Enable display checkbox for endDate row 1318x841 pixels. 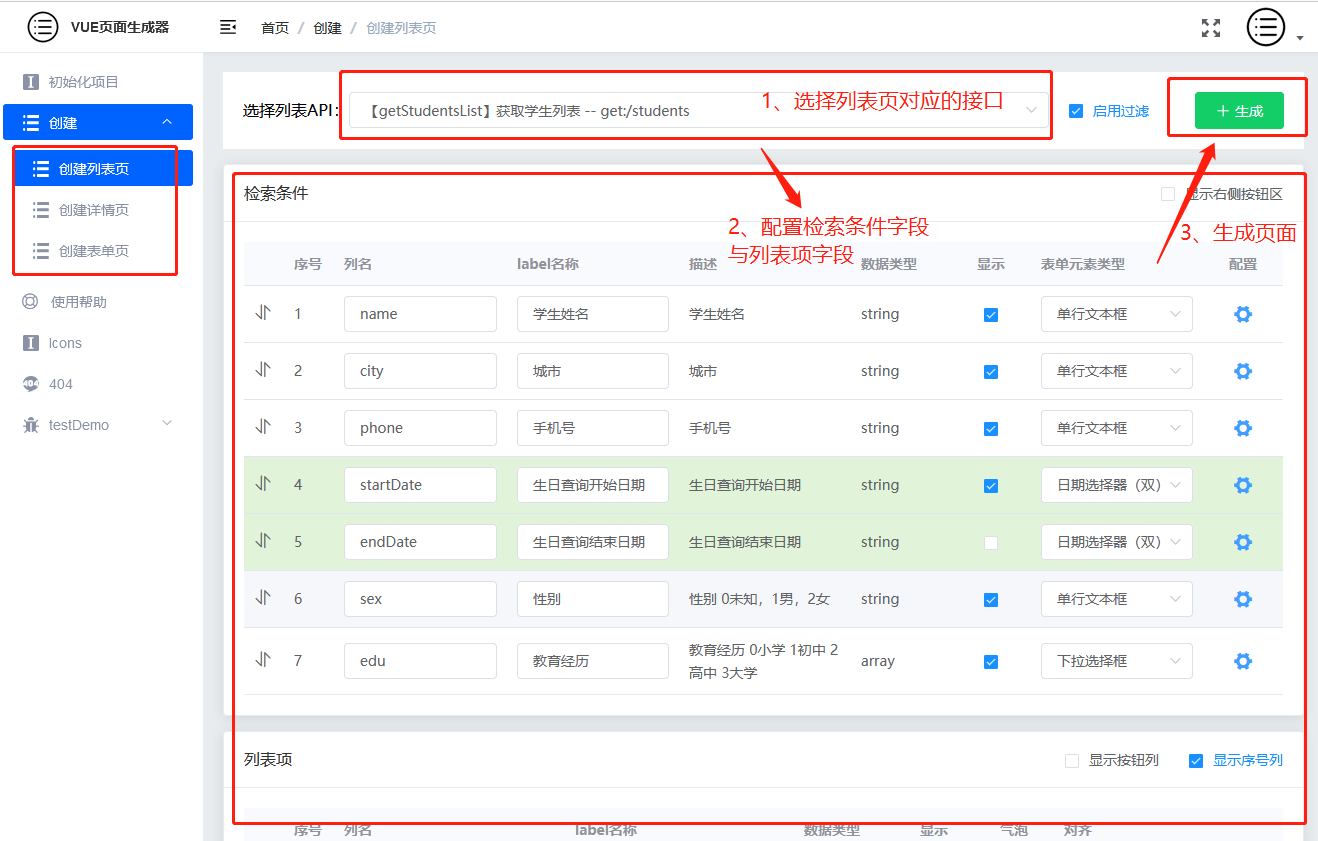point(991,542)
